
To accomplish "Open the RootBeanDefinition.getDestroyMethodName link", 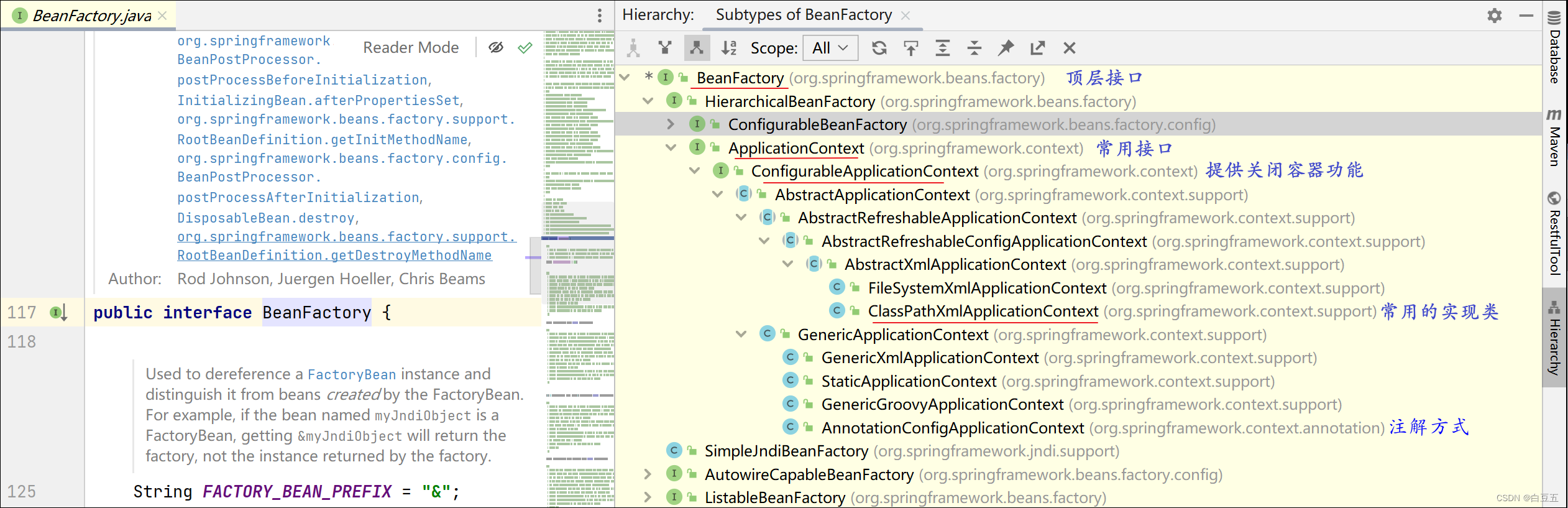I will click(334, 256).
